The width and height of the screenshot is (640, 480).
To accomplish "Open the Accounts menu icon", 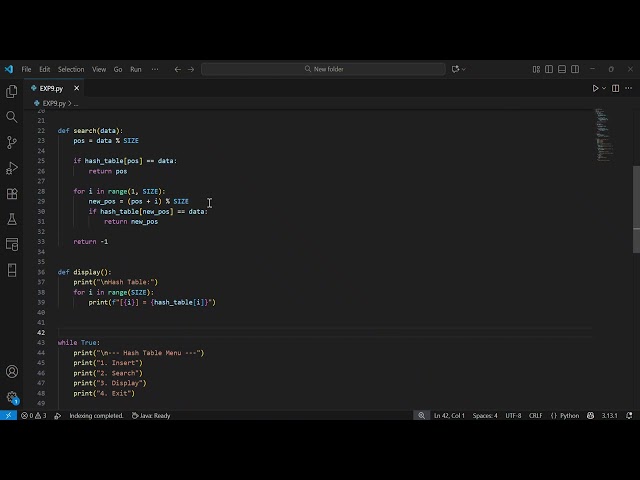I will [x=12, y=371].
